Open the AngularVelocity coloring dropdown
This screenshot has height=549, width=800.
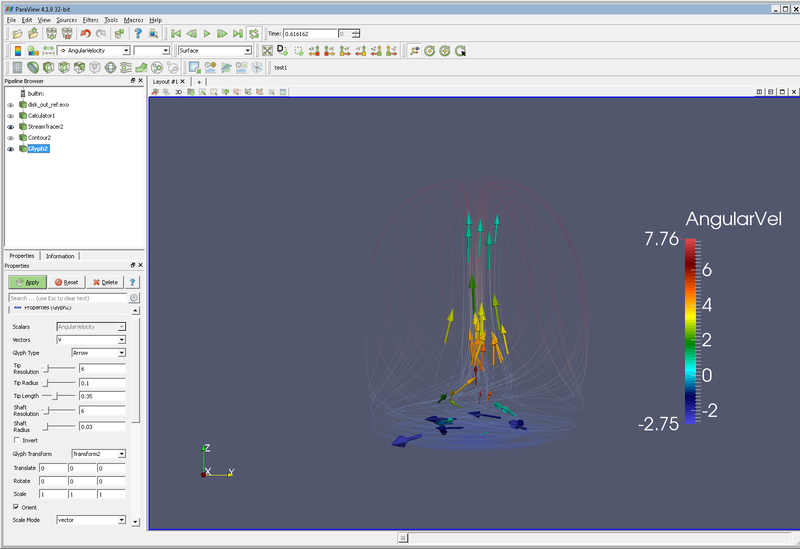(x=94, y=51)
